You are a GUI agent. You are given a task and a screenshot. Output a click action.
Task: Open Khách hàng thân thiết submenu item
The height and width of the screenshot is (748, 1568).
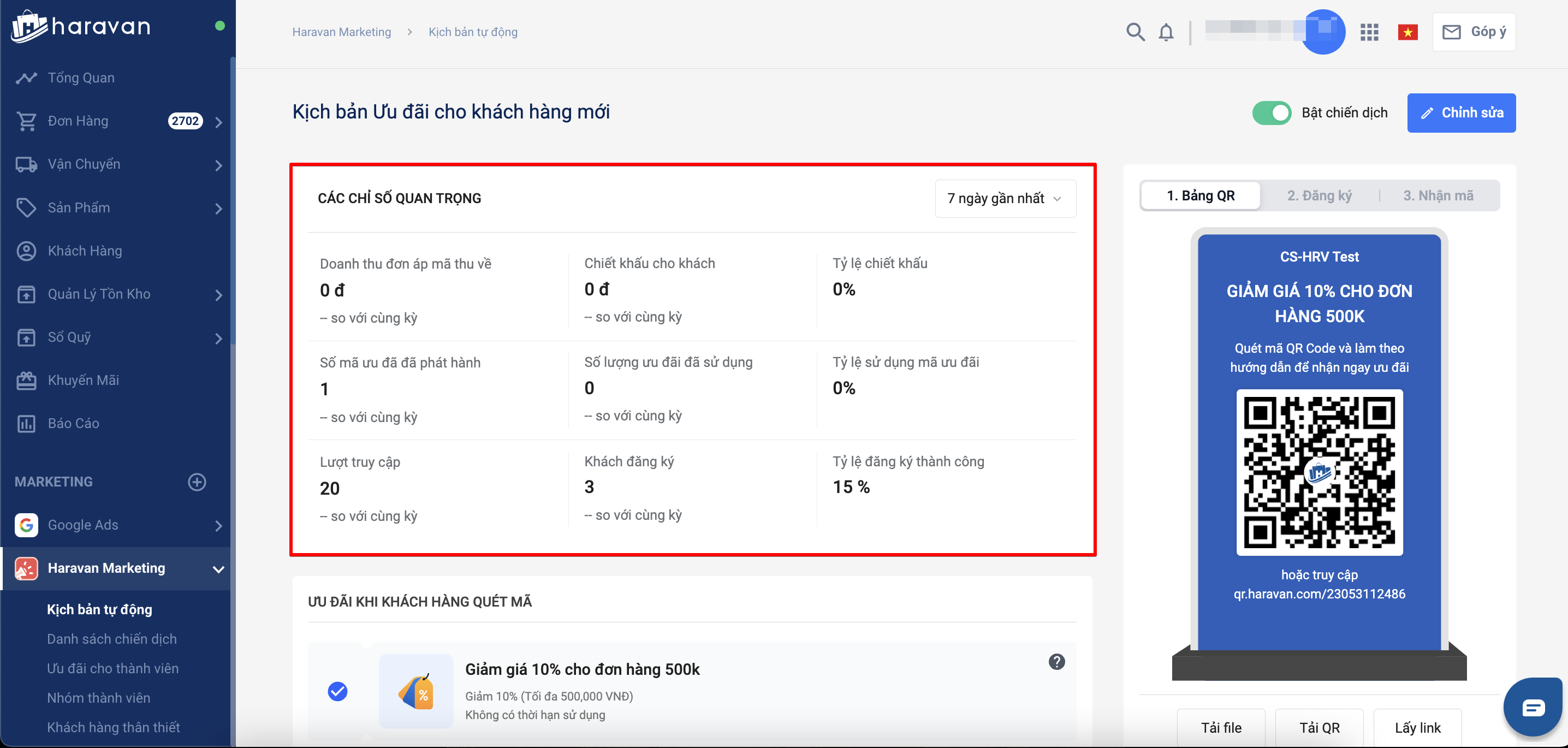(113, 727)
